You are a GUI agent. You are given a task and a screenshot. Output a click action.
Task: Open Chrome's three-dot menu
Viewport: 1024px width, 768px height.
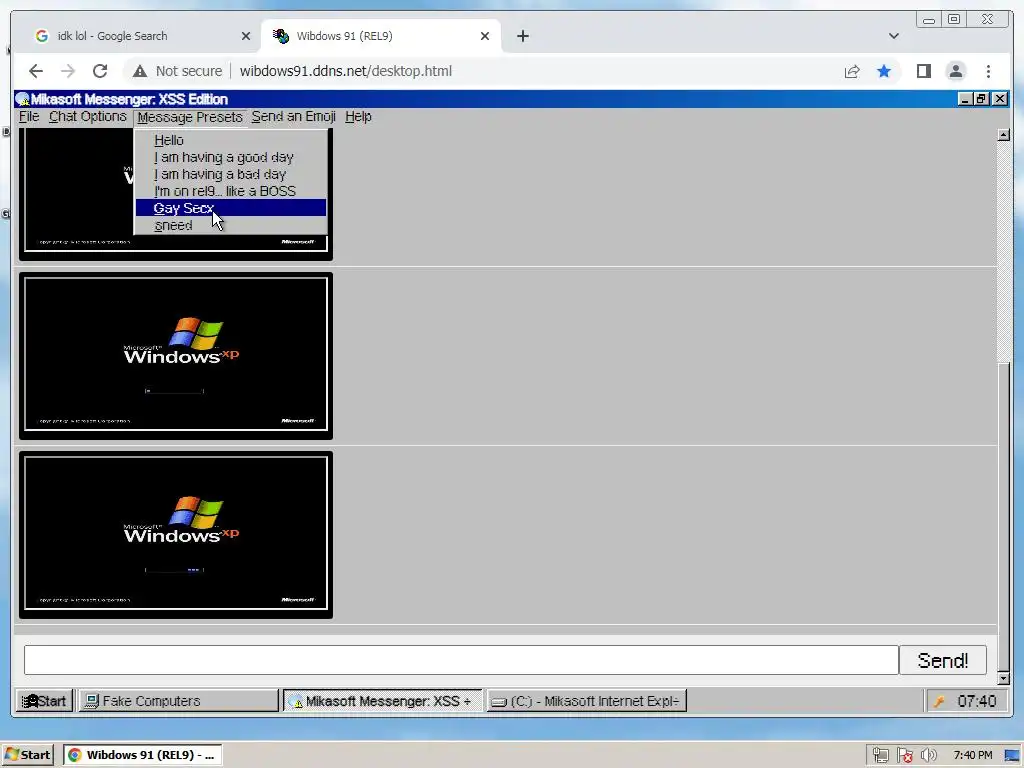coord(988,71)
